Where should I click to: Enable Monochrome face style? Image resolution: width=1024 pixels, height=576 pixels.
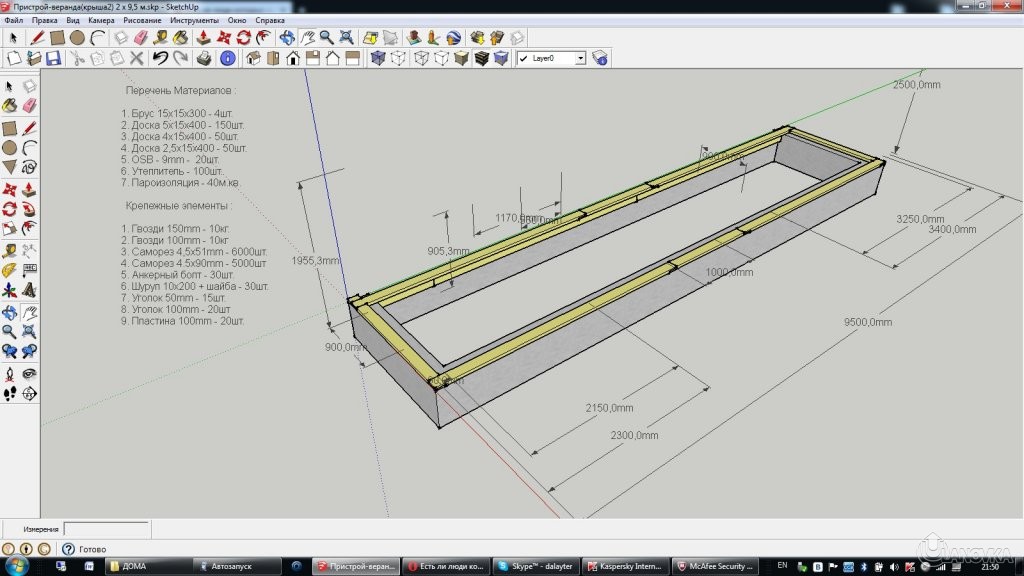[x=503, y=59]
